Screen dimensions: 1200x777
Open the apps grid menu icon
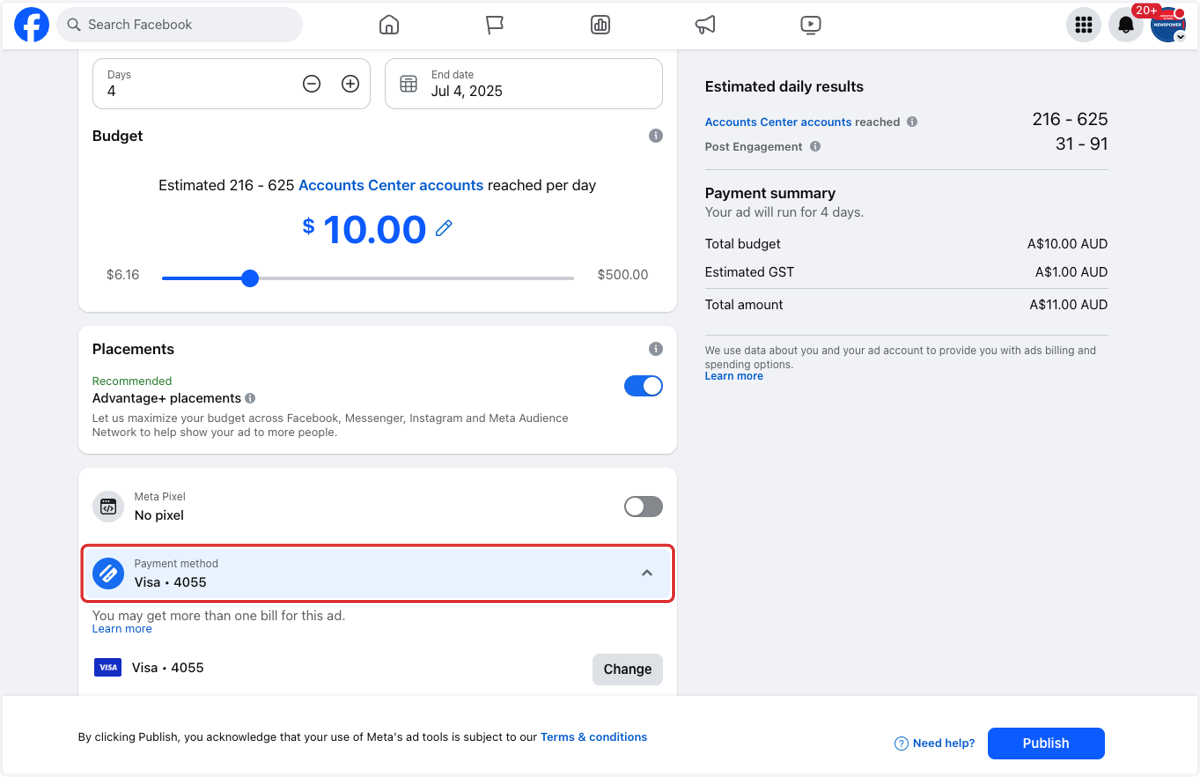click(x=1083, y=25)
